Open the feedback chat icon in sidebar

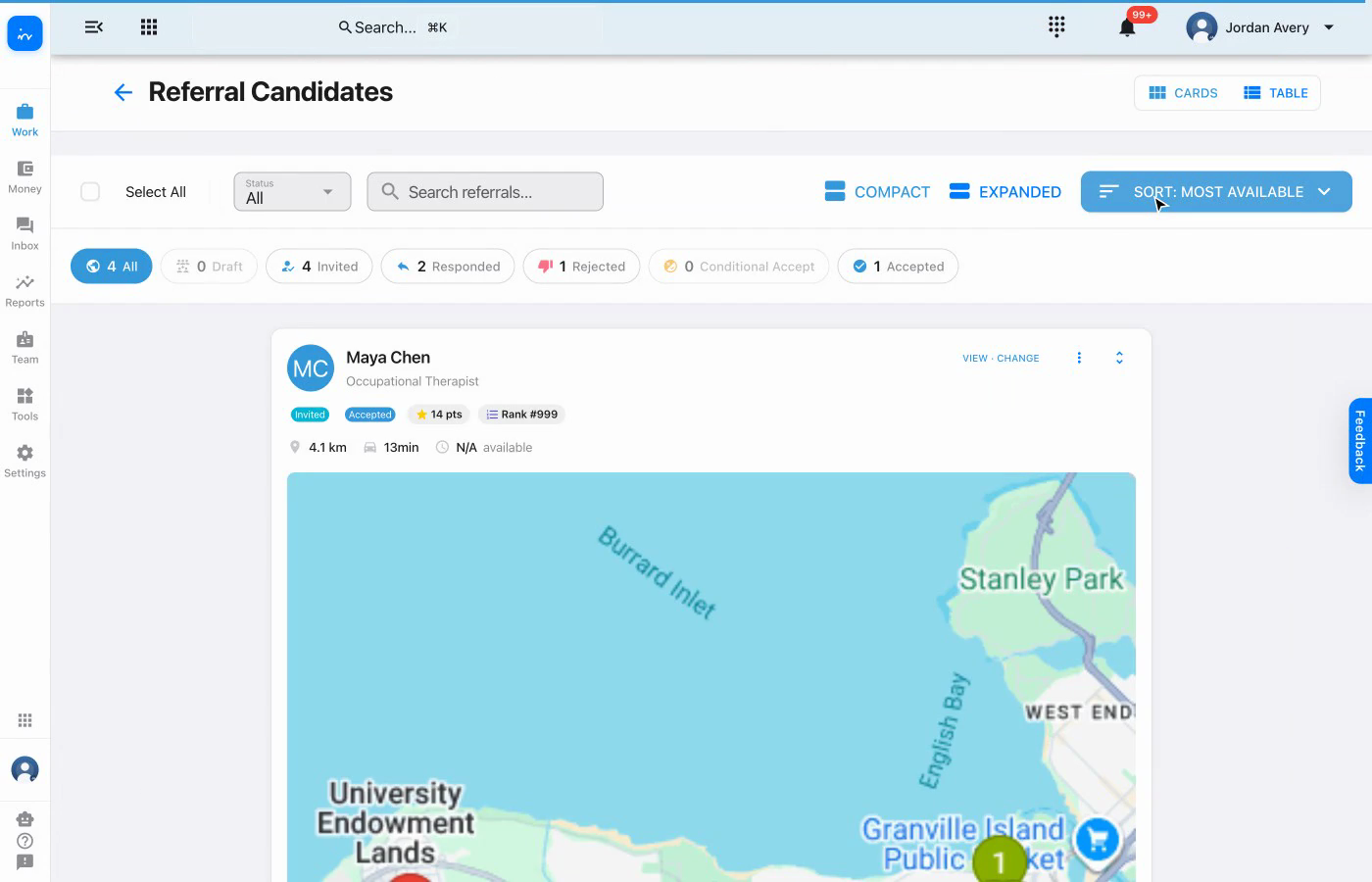coord(25,862)
